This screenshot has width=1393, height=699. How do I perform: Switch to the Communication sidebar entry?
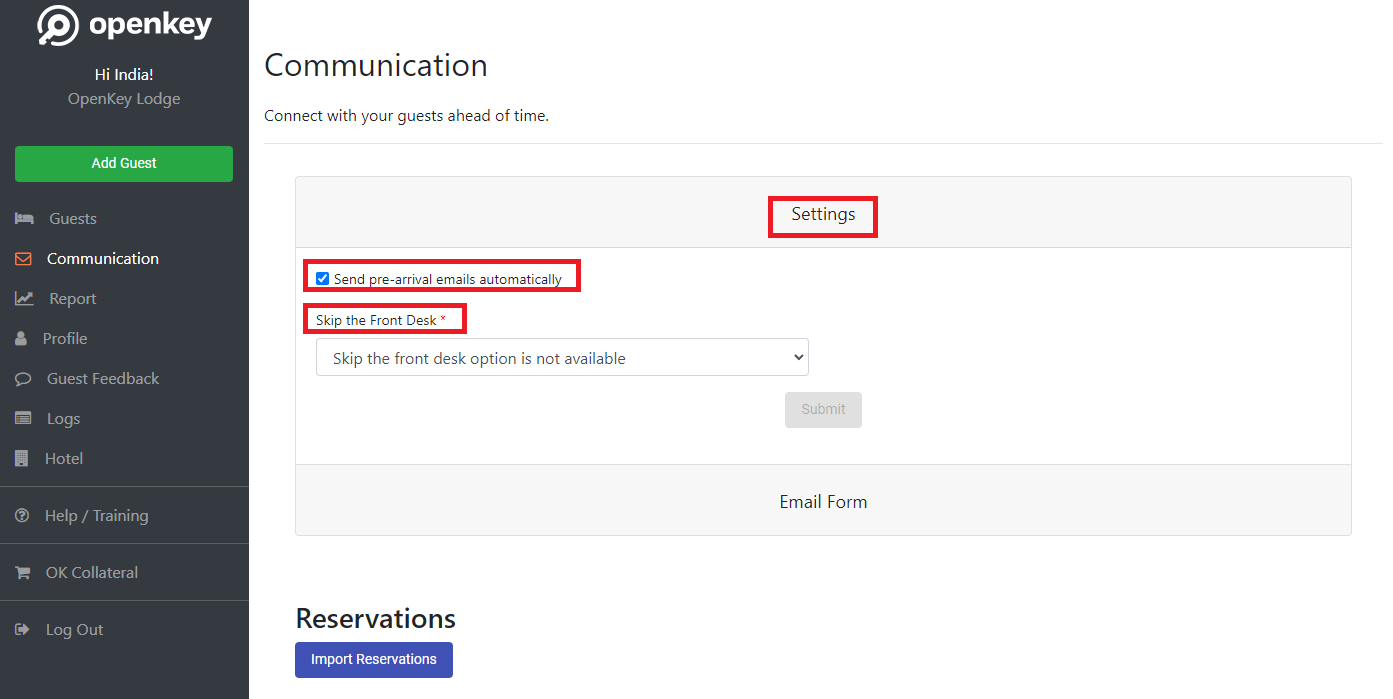tap(102, 258)
